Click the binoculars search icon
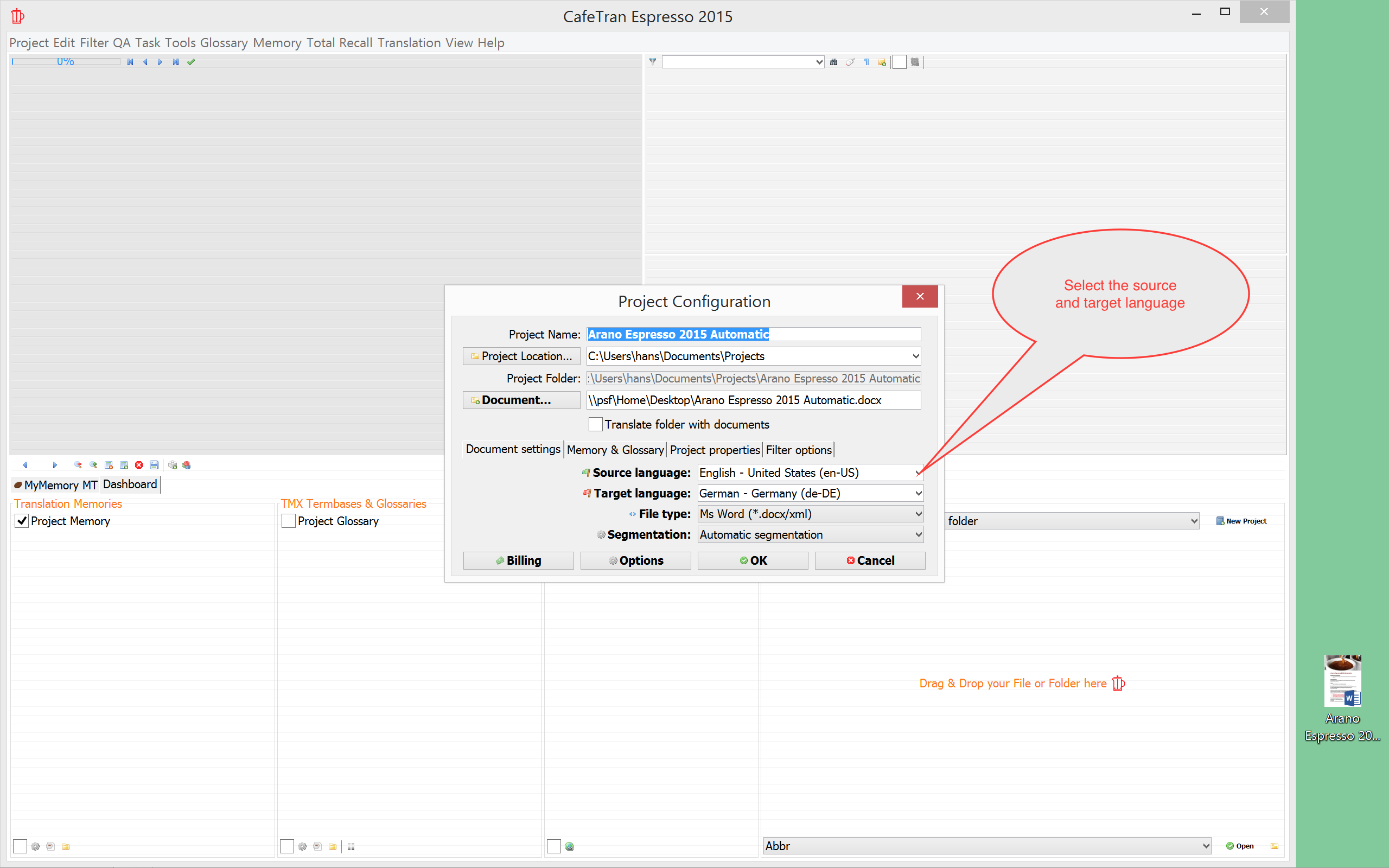The image size is (1389, 868). [834, 62]
